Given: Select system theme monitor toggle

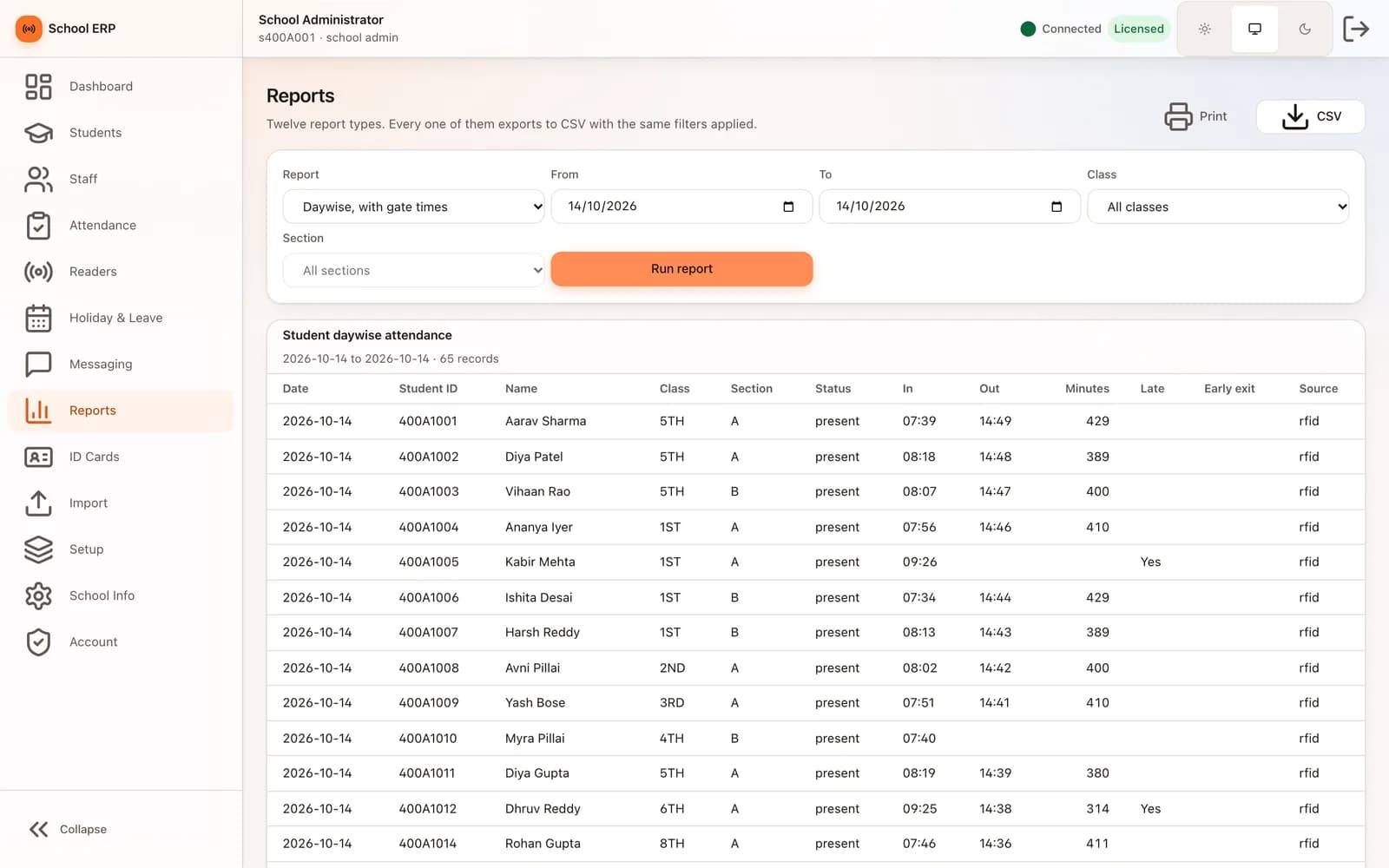Looking at the screenshot, I should coord(1254,29).
